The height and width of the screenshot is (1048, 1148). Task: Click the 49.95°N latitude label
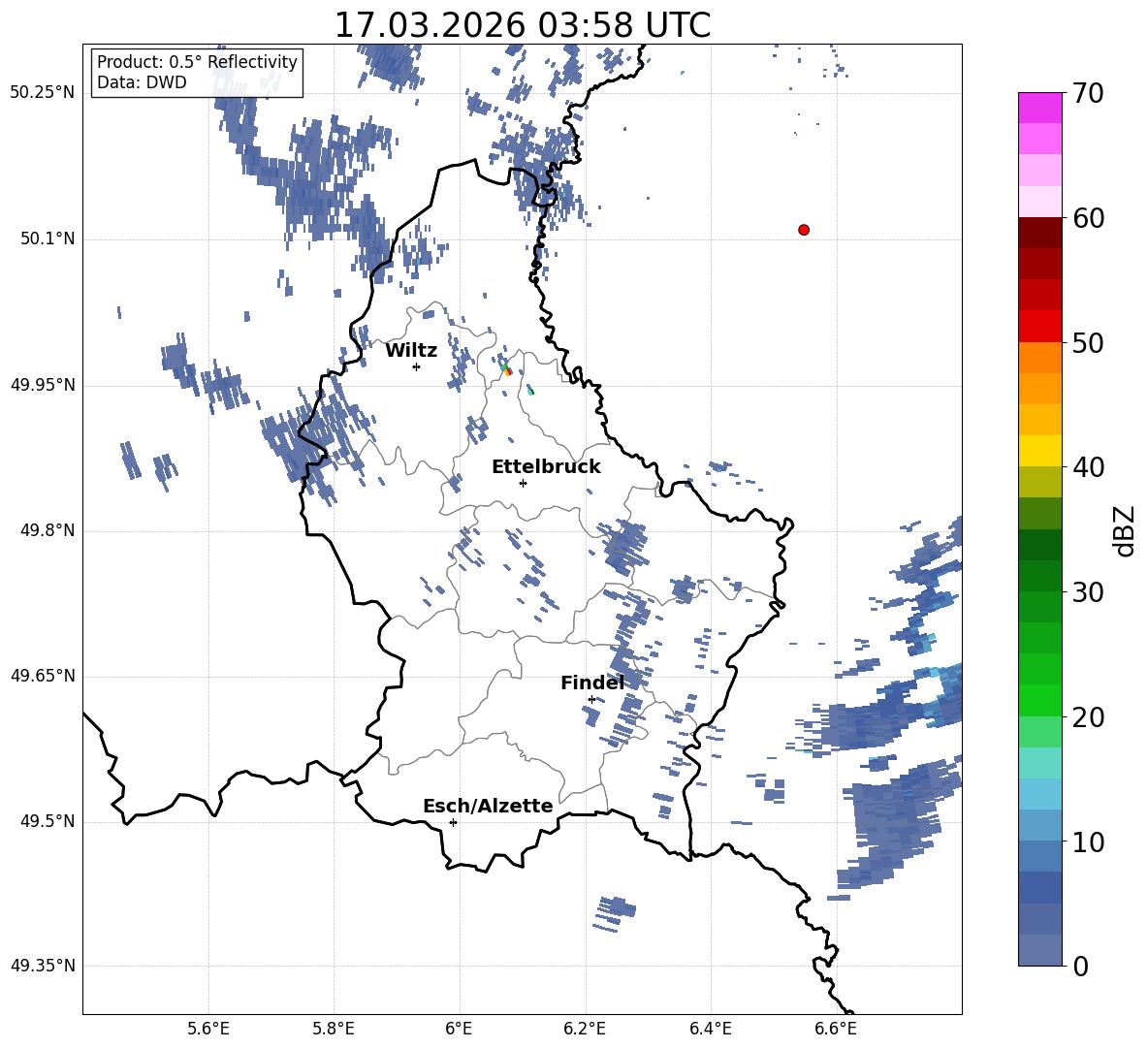[x=42, y=385]
